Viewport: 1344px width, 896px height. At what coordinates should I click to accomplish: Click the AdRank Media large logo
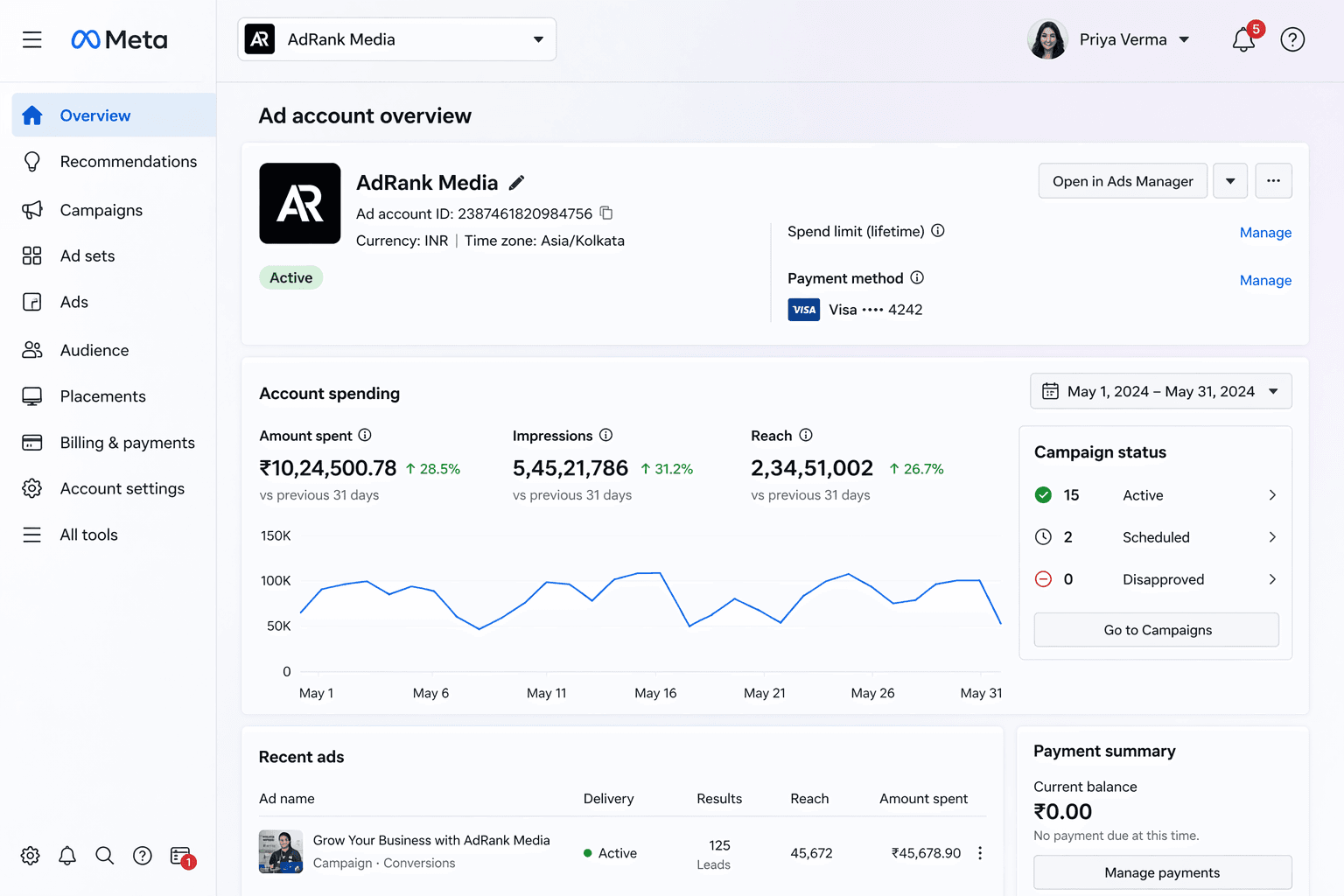click(300, 203)
